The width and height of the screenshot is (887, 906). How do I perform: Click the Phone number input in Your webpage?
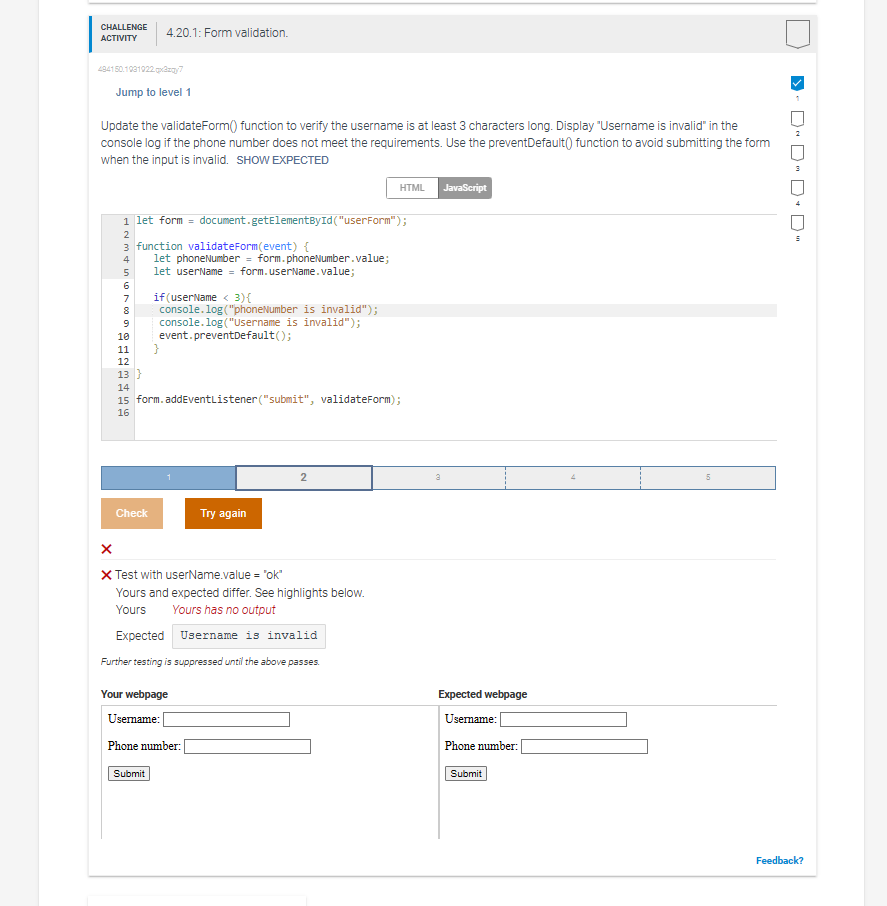246,745
